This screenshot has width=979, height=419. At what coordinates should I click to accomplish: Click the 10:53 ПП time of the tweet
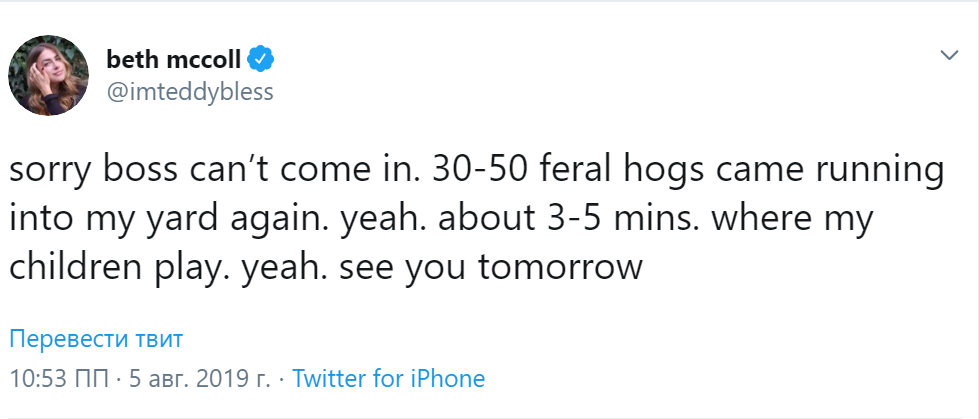pos(59,378)
